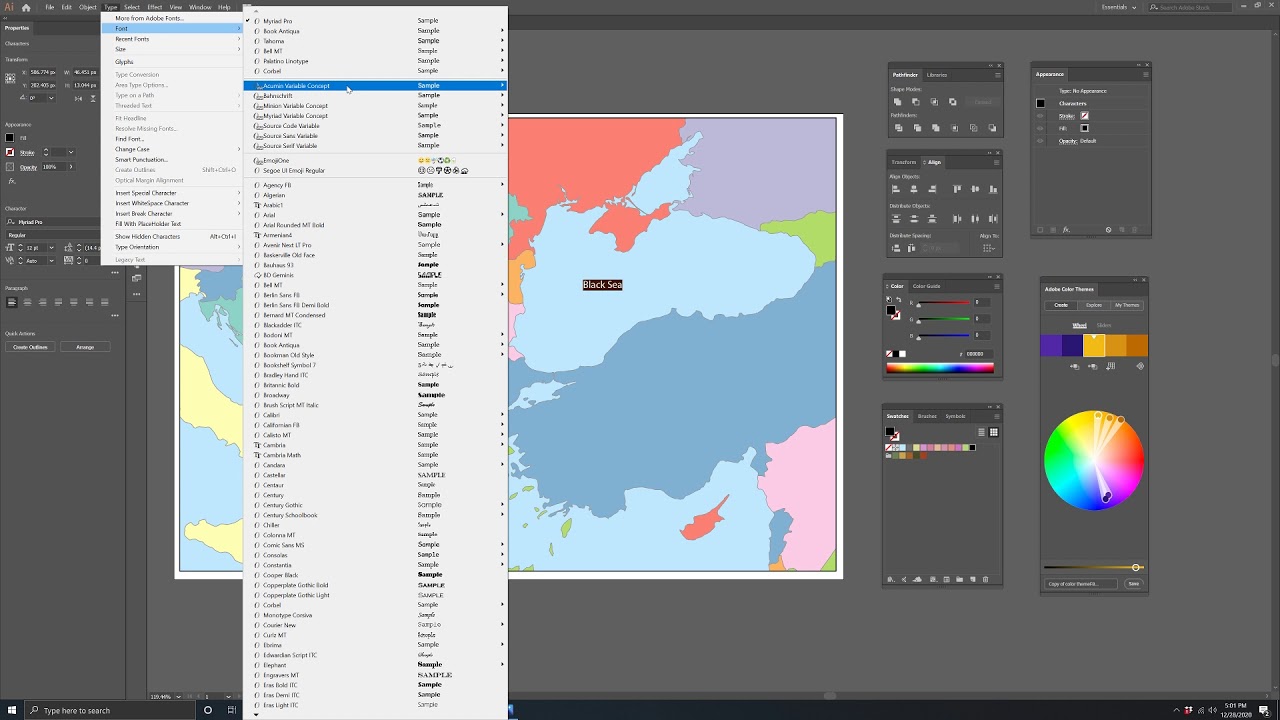This screenshot has height=720, width=1280.
Task: Switch to the Brushes tab
Action: 928,416
